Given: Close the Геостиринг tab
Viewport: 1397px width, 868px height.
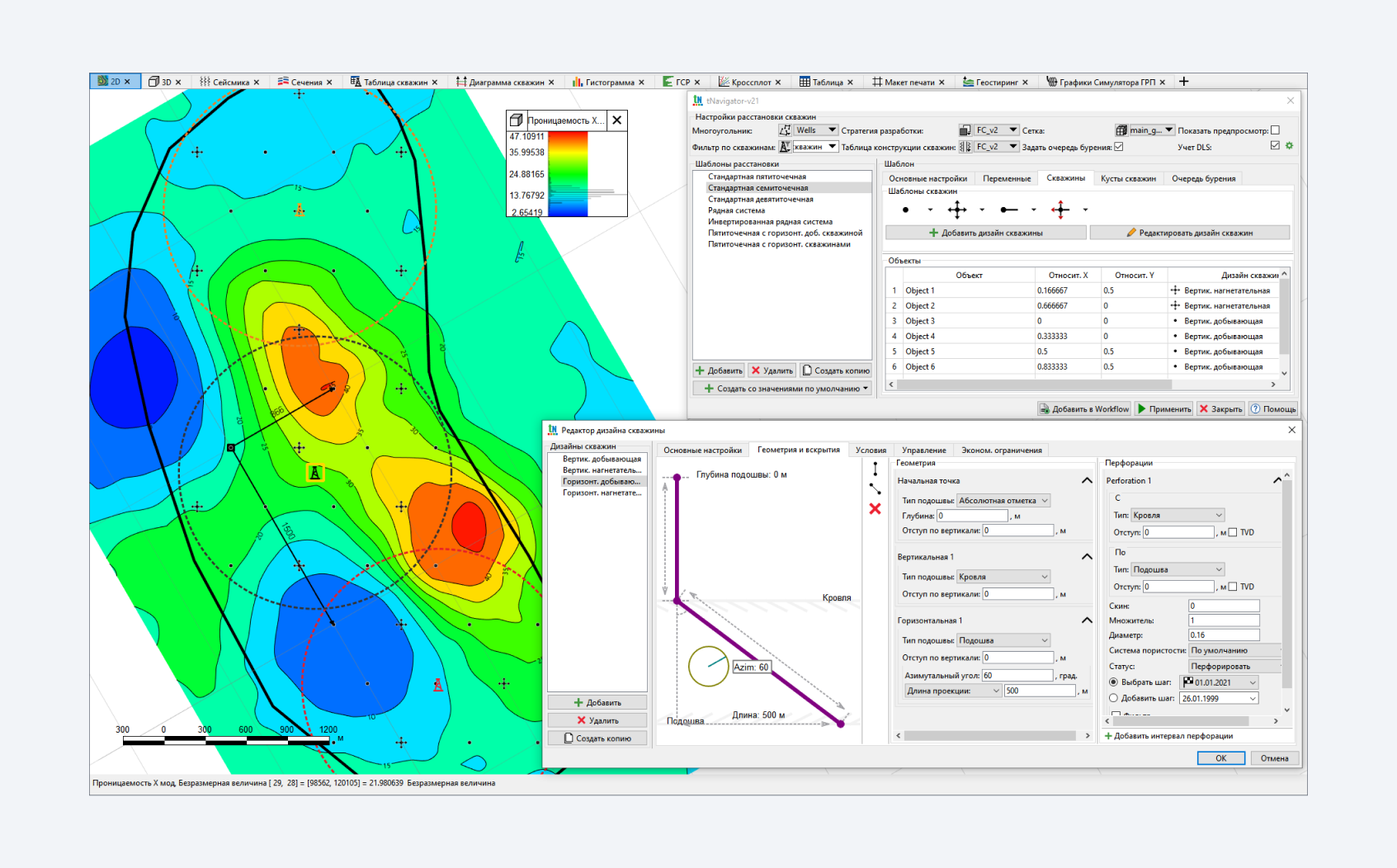Looking at the screenshot, I should point(1025,83).
